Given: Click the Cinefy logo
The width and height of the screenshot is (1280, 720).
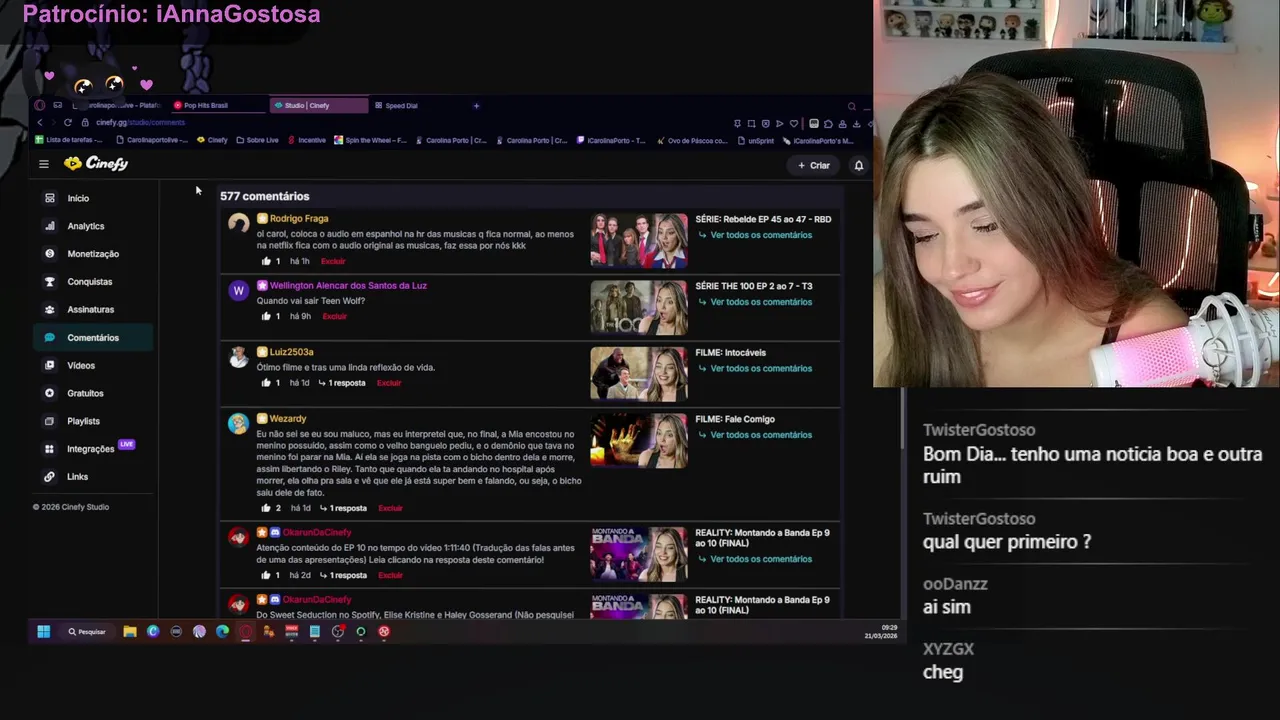Looking at the screenshot, I should coord(96,164).
